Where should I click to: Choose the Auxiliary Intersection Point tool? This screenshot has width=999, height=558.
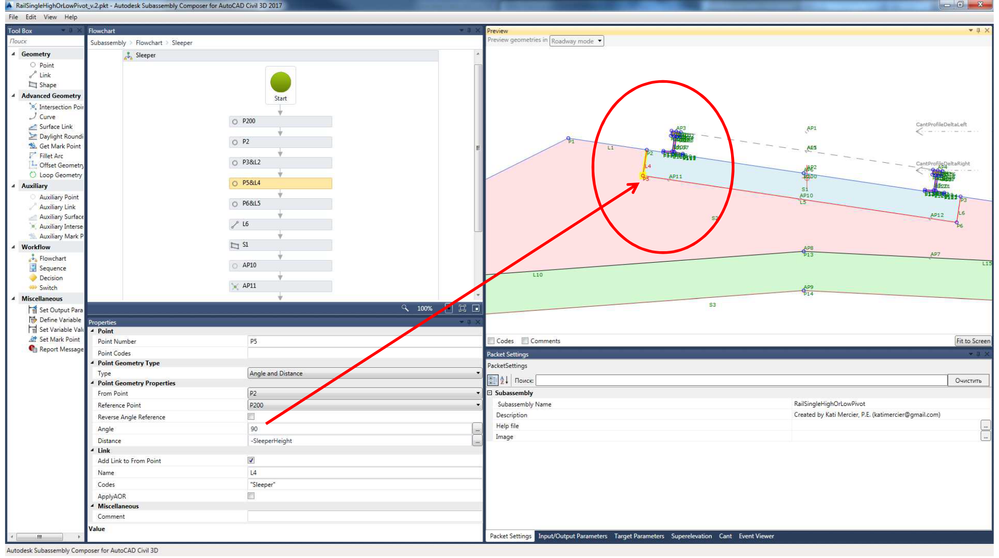tap(55, 227)
